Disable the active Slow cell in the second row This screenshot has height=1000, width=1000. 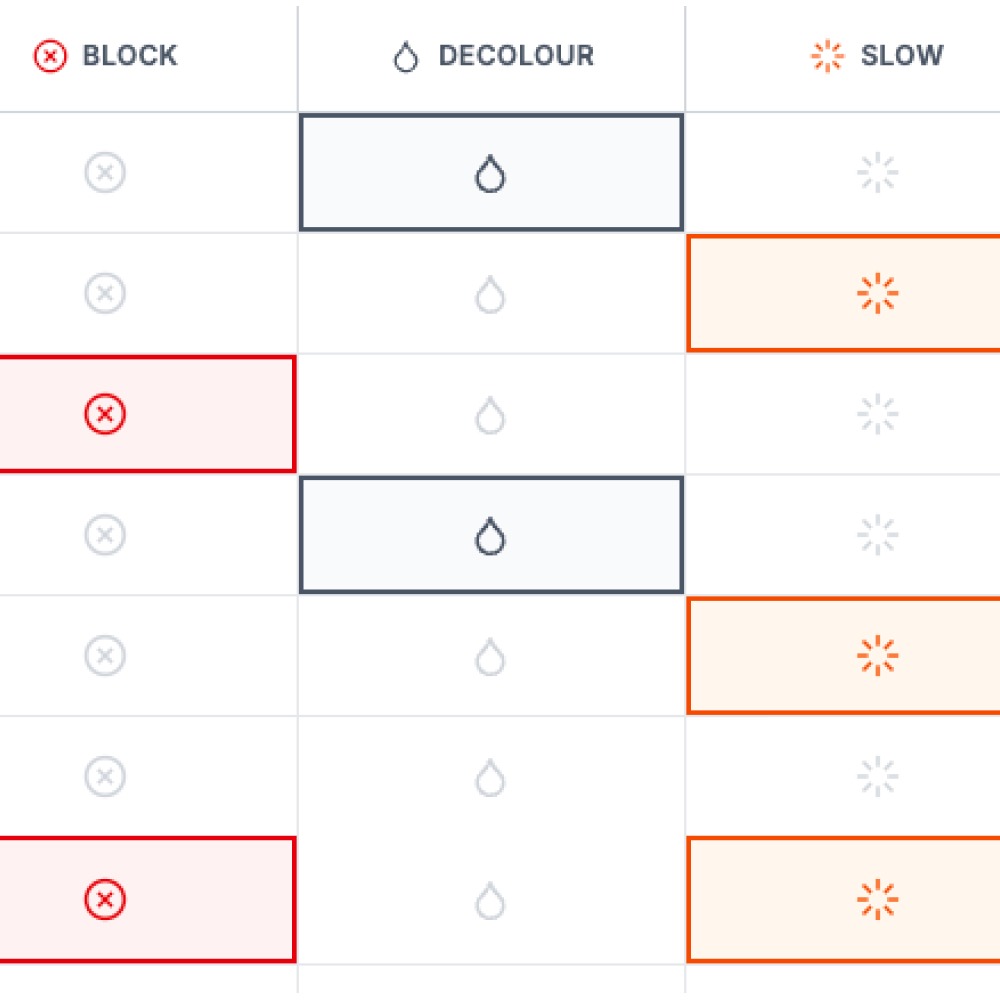(x=877, y=294)
